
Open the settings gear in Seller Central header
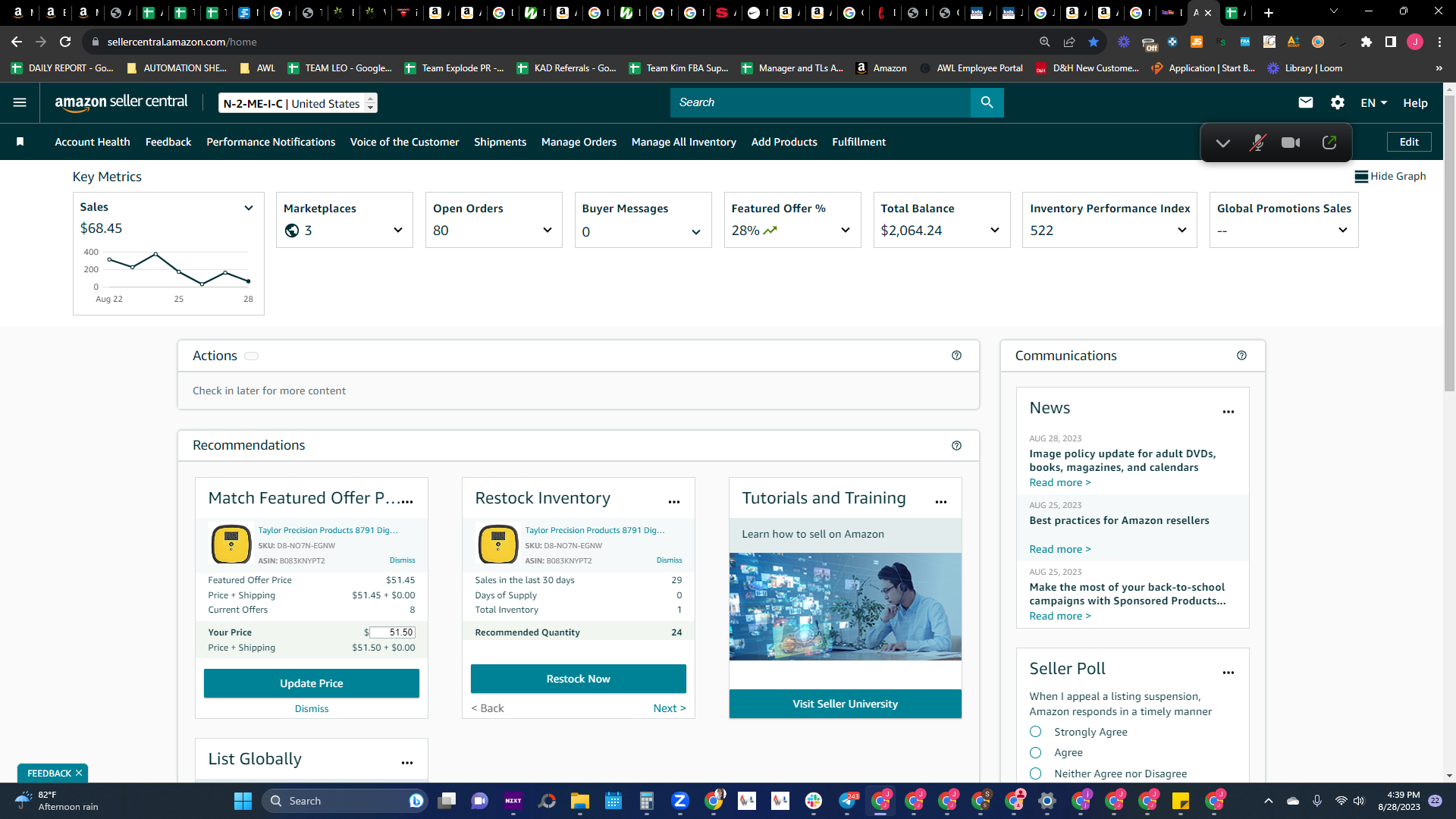click(1338, 102)
